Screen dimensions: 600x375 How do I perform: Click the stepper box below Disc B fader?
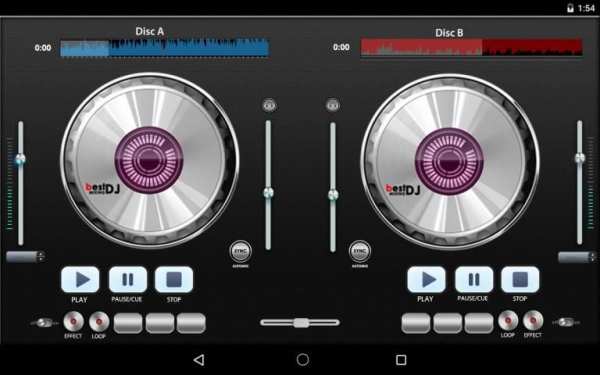[577, 257]
